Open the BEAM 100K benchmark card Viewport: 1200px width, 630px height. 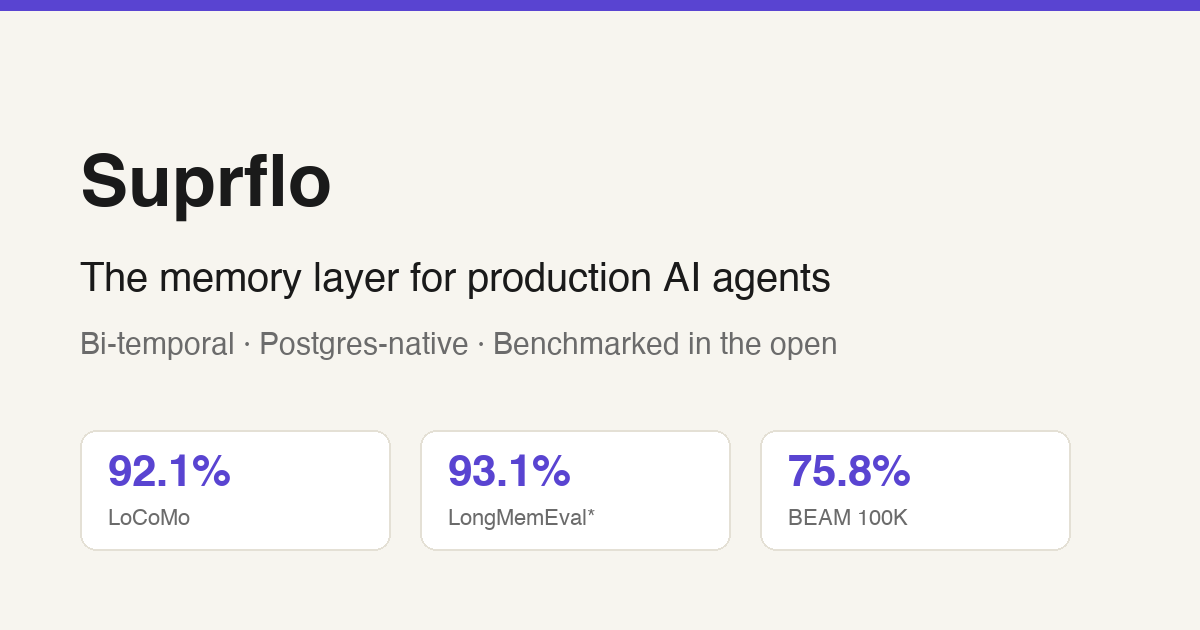915,490
